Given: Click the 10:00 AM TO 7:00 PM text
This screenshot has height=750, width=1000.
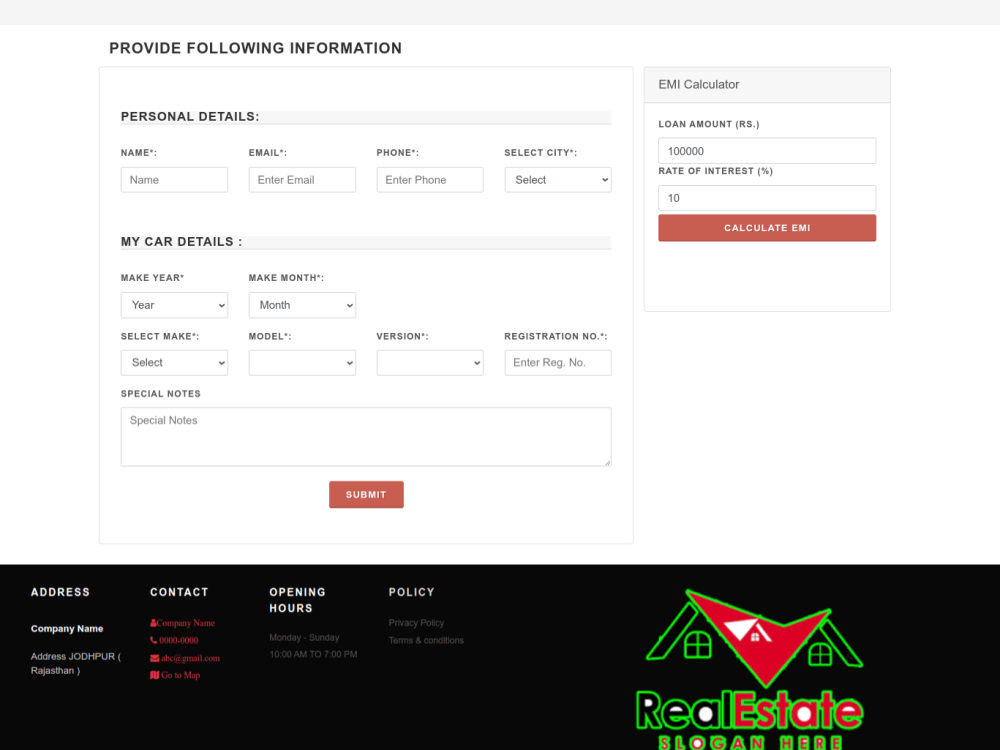Looking at the screenshot, I should [x=313, y=654].
